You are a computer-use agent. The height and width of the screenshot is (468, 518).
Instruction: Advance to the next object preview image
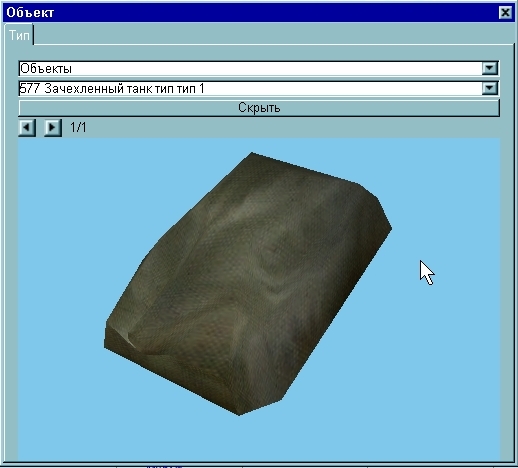point(53,127)
